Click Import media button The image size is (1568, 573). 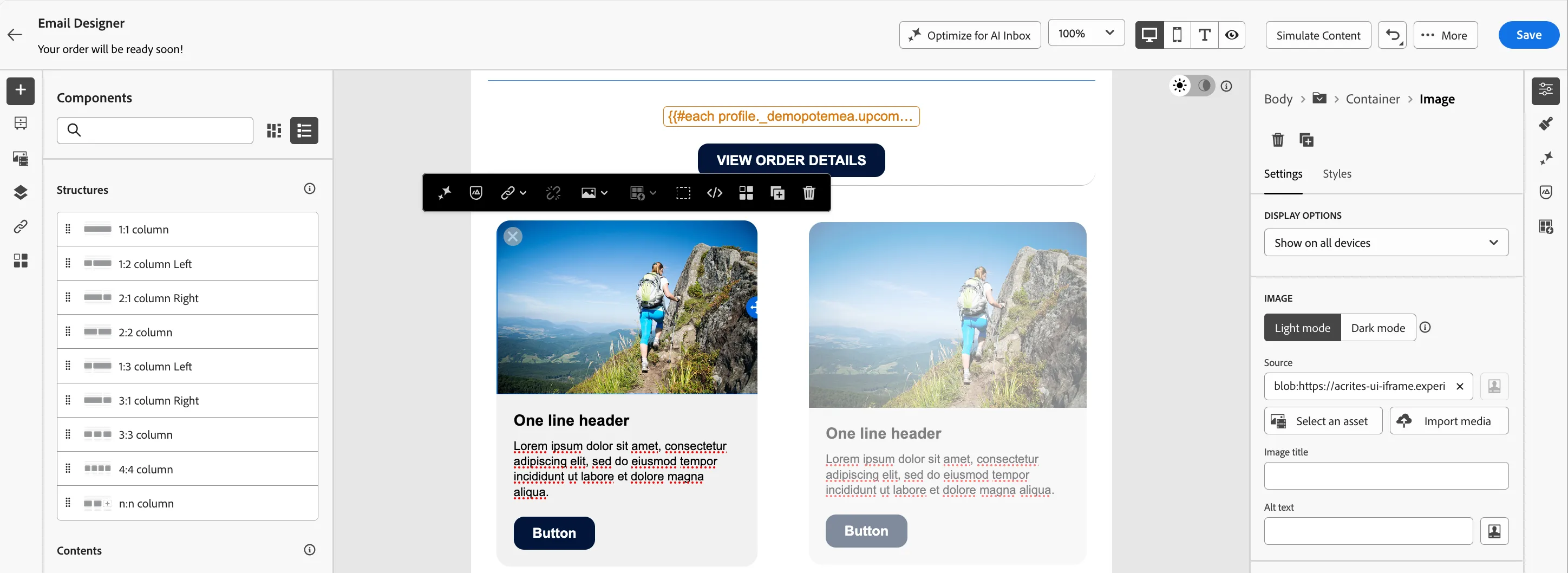click(1449, 421)
